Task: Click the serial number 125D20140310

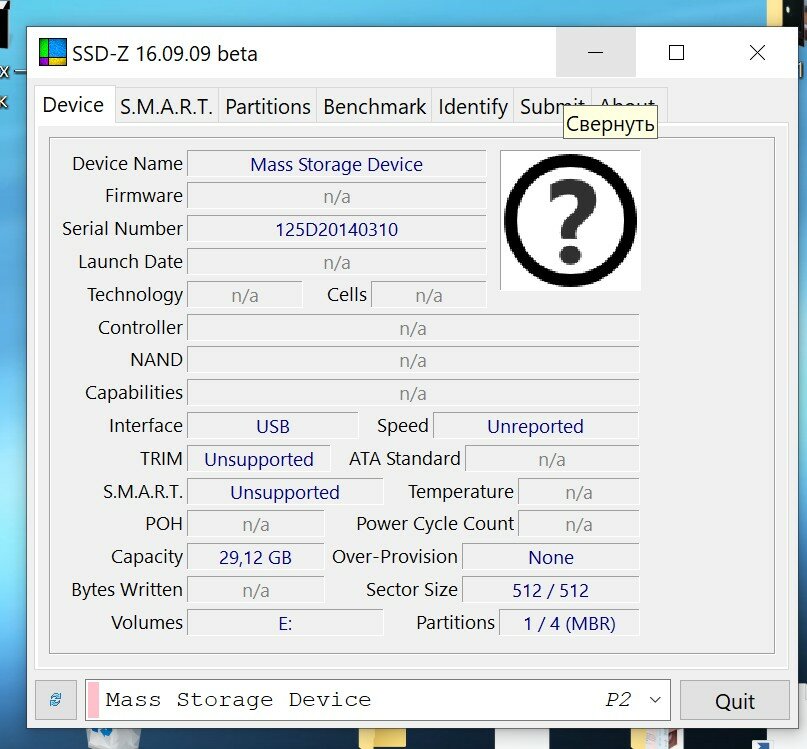Action: point(337,230)
